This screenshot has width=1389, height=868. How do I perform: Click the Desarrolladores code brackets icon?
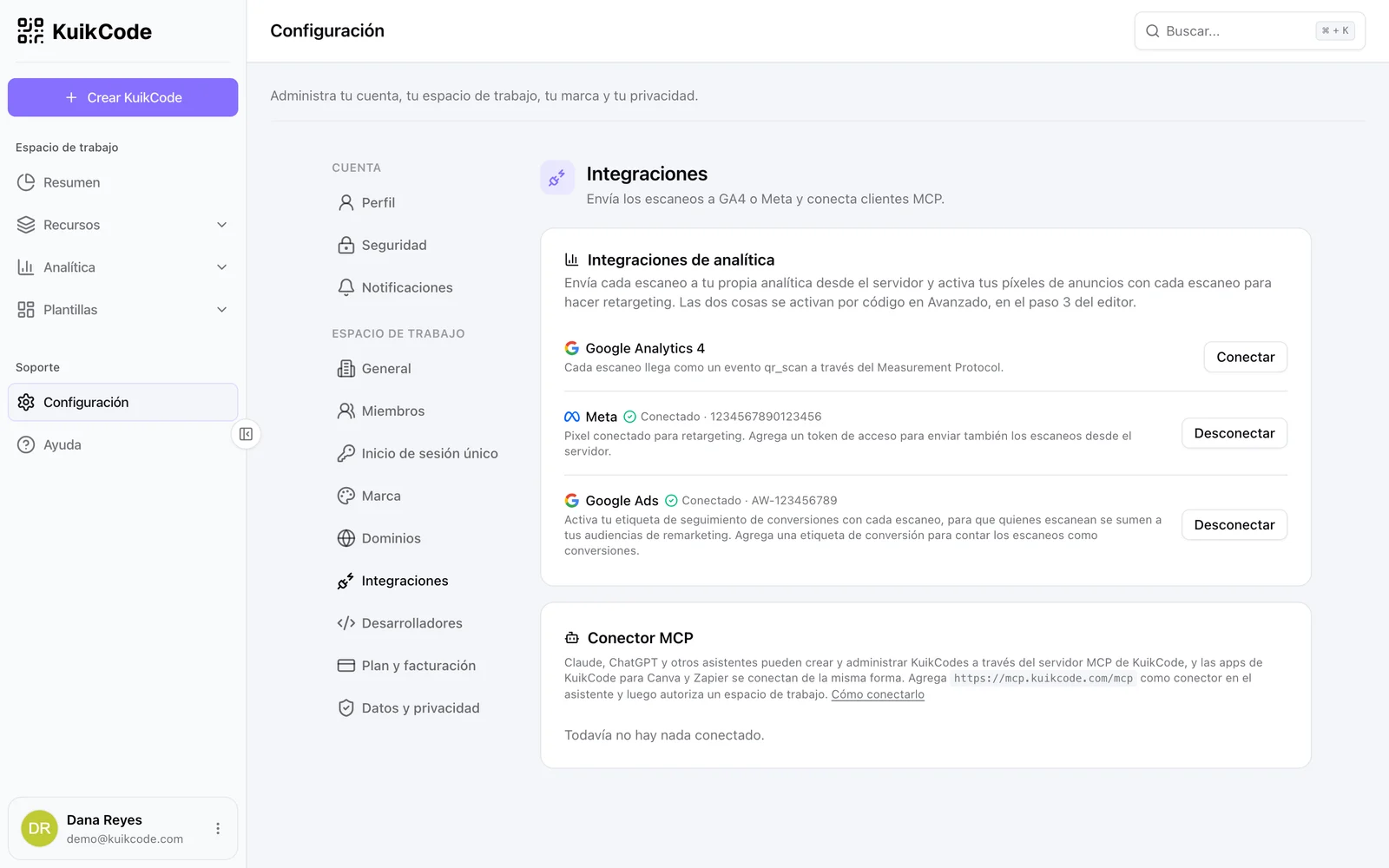pyautogui.click(x=346, y=623)
